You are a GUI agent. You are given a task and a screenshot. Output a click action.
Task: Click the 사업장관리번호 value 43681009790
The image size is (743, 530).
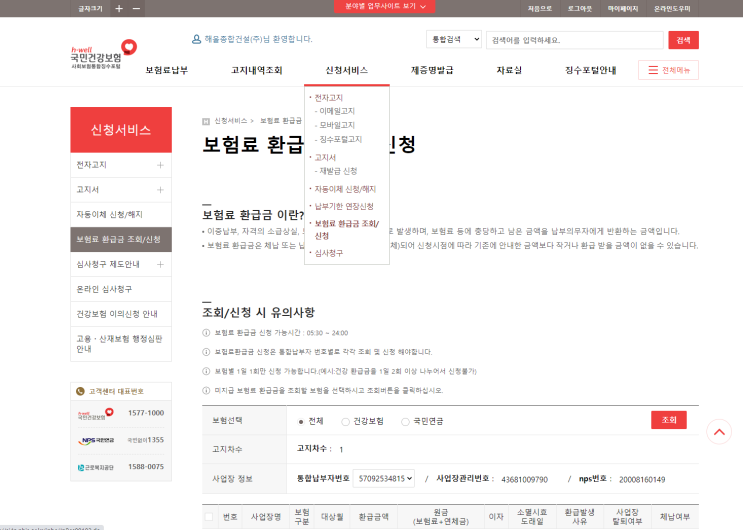tap(525, 480)
